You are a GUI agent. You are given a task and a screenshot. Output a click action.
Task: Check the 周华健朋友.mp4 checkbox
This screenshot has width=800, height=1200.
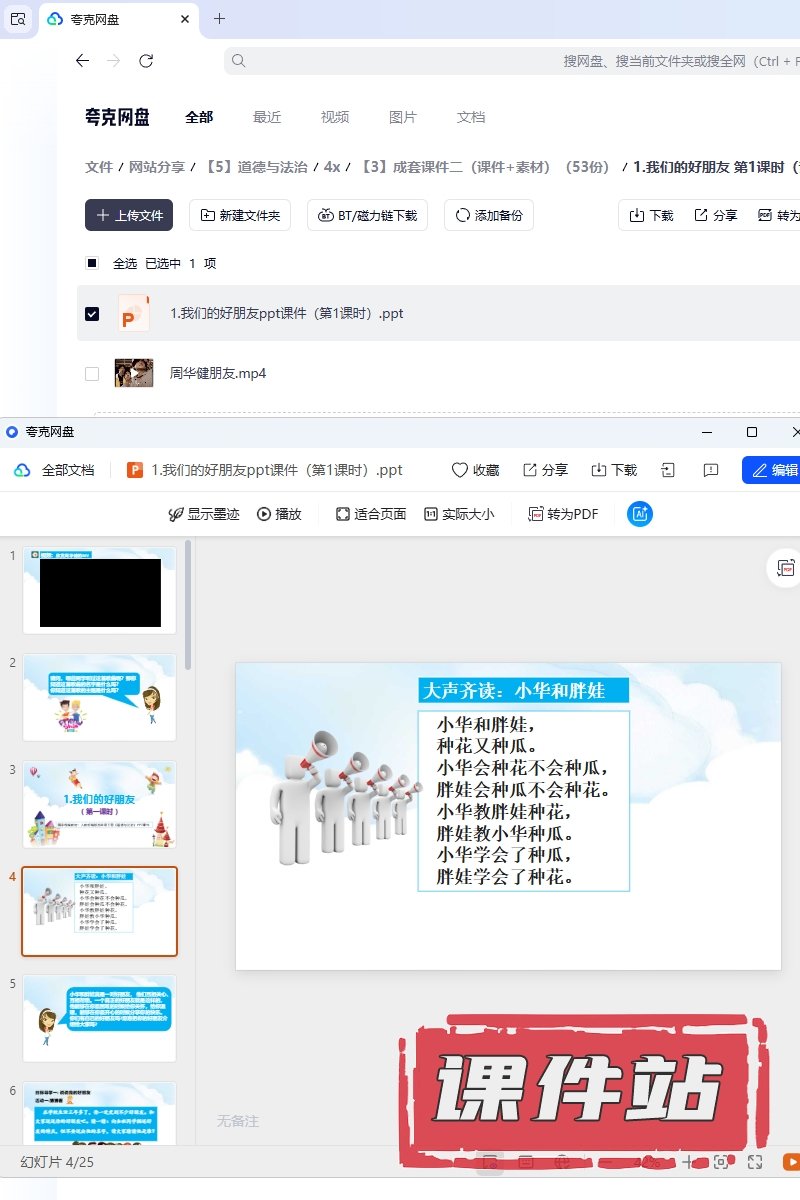(92, 374)
